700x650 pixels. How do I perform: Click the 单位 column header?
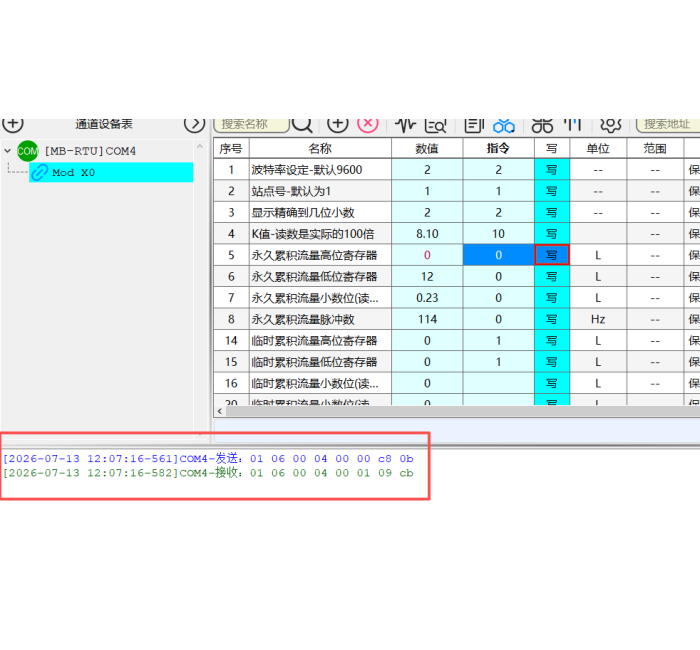(x=598, y=148)
